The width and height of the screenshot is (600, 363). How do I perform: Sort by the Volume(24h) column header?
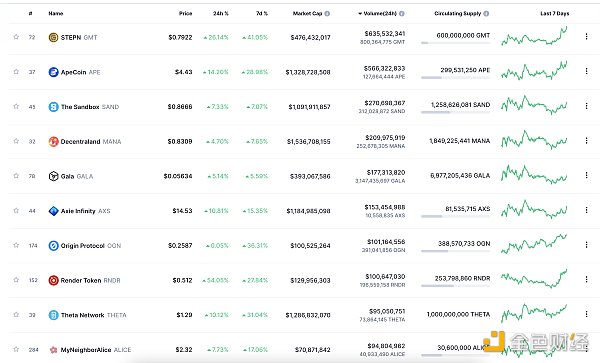tap(381, 13)
